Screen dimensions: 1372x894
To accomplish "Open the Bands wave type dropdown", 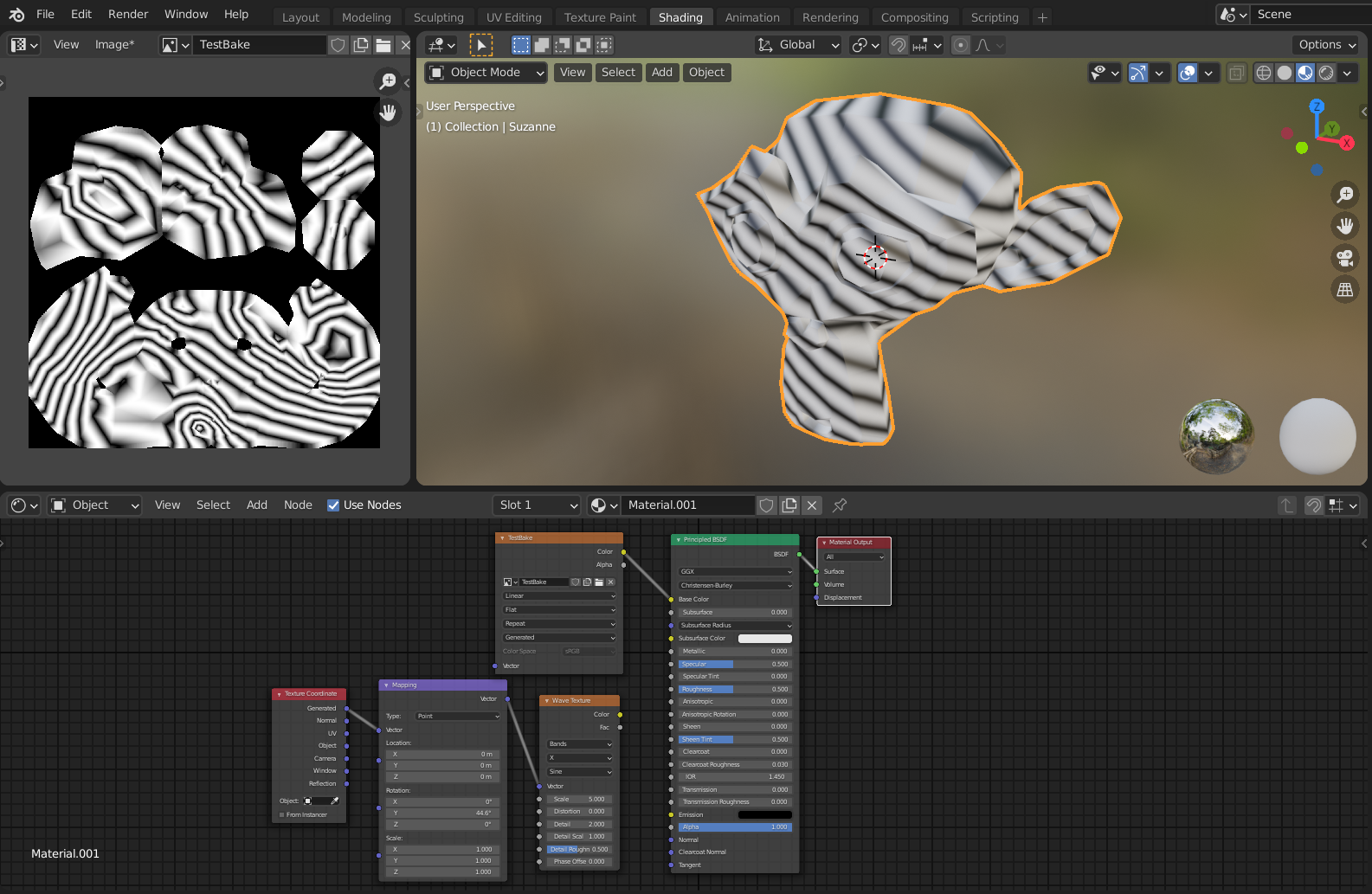I will point(580,744).
